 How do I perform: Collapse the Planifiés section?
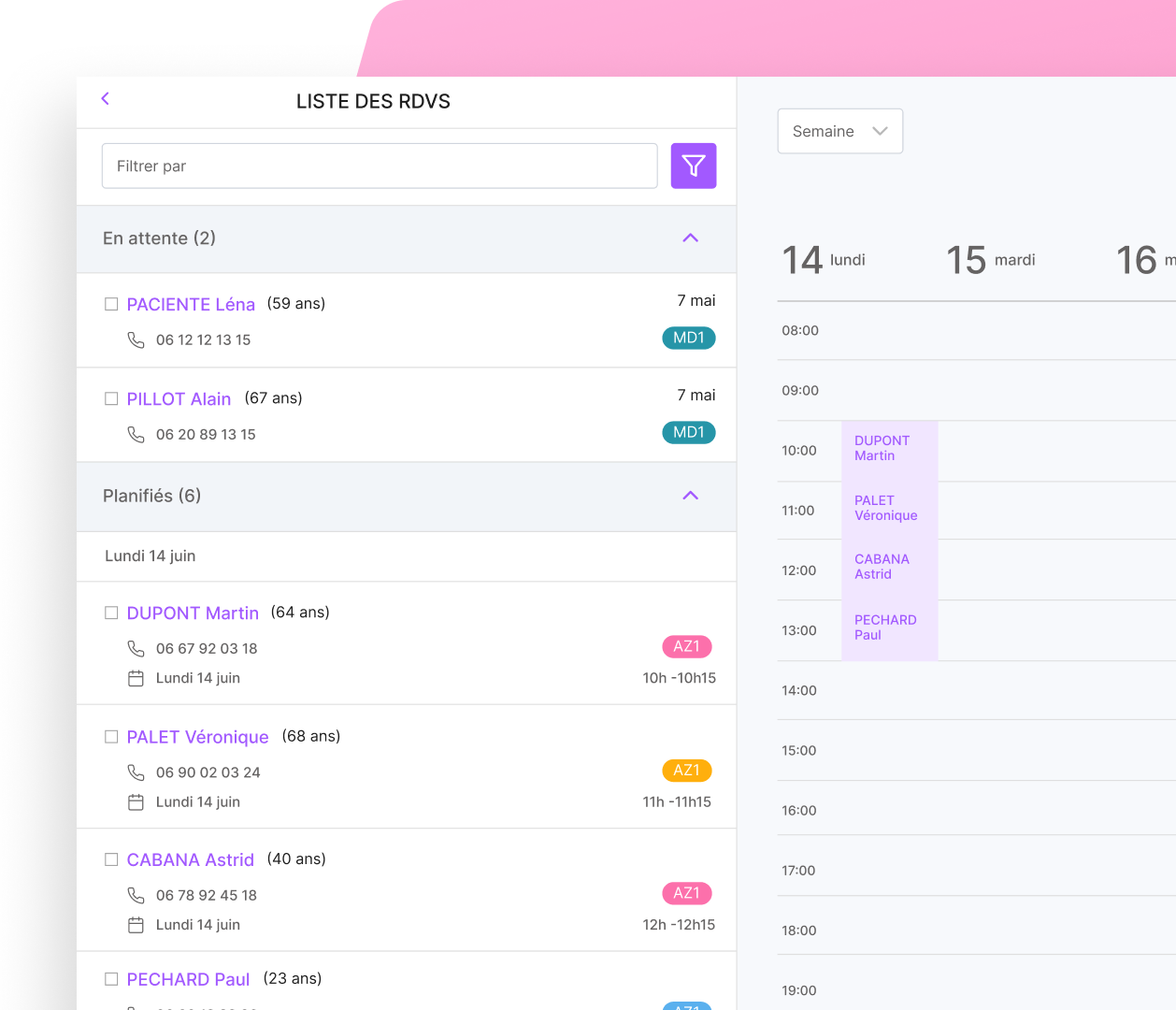(x=690, y=496)
